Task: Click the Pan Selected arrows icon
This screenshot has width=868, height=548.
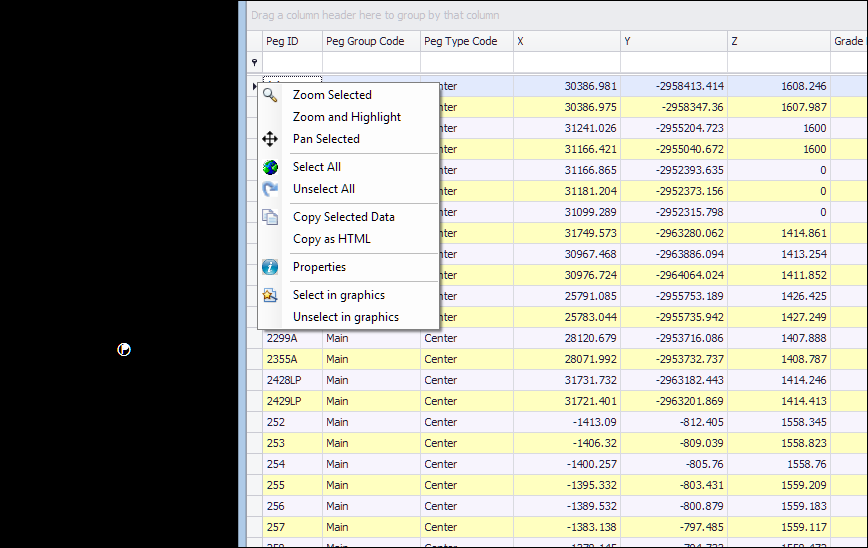Action: coord(270,139)
